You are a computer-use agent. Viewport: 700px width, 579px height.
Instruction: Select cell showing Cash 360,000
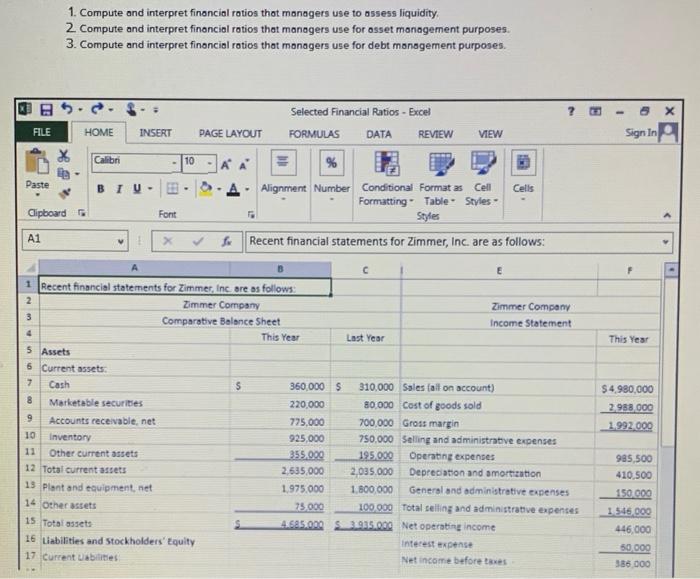(280, 386)
